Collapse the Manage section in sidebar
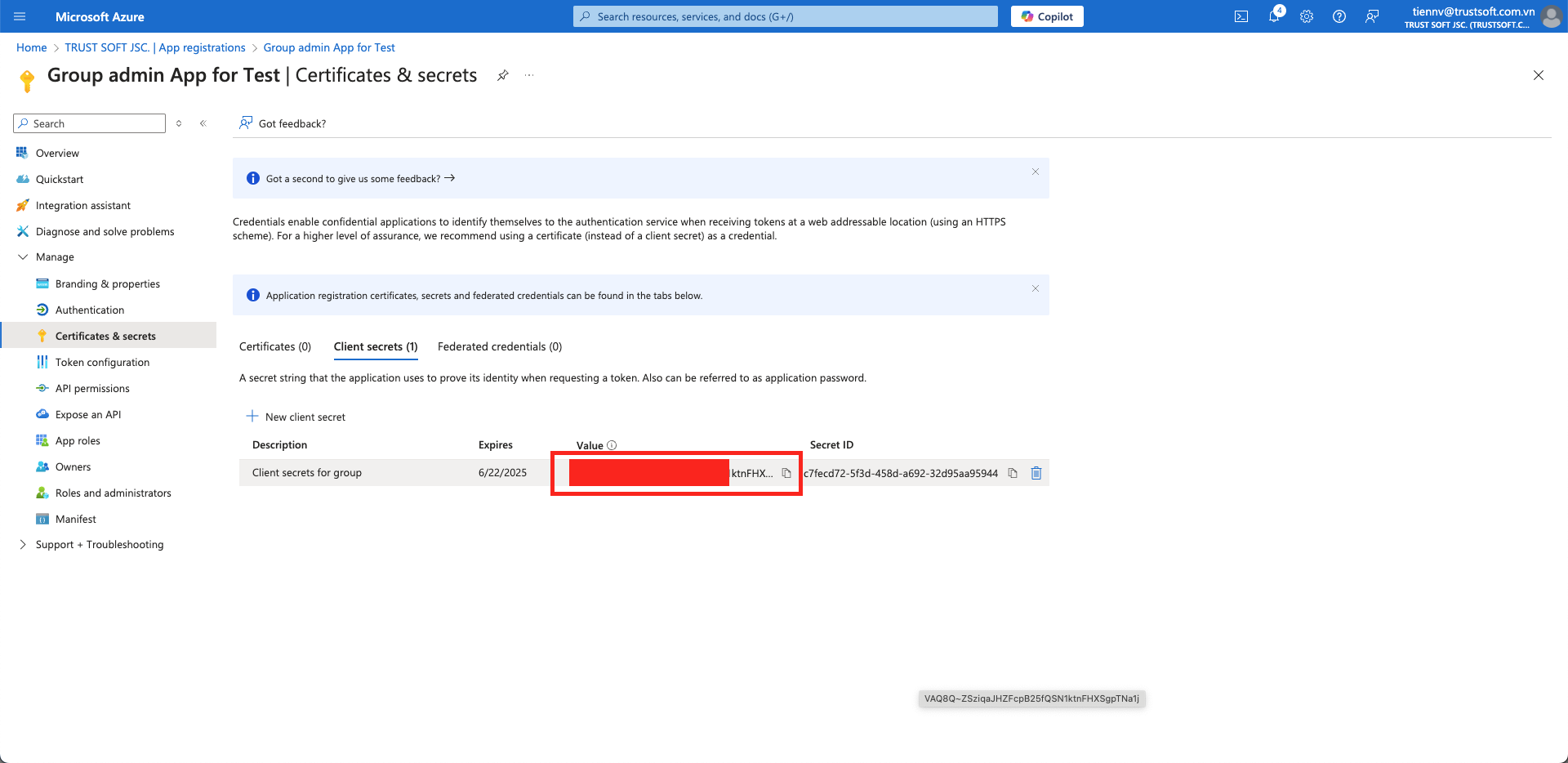This screenshot has width=1568, height=763. pos(23,257)
